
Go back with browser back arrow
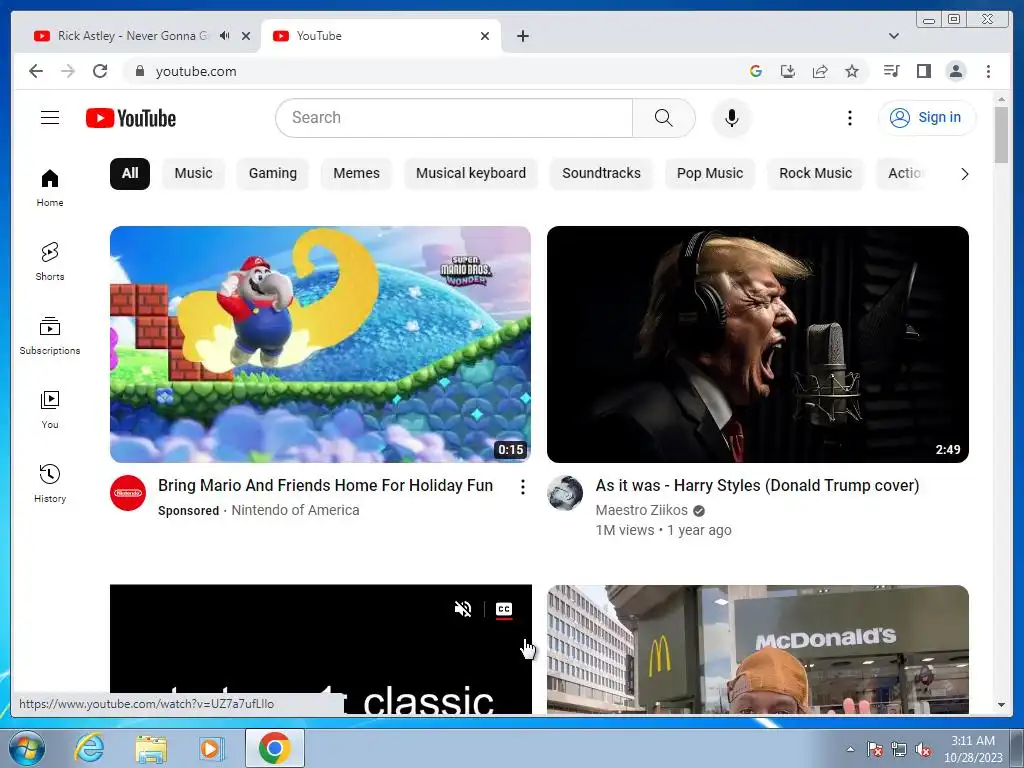pos(36,71)
